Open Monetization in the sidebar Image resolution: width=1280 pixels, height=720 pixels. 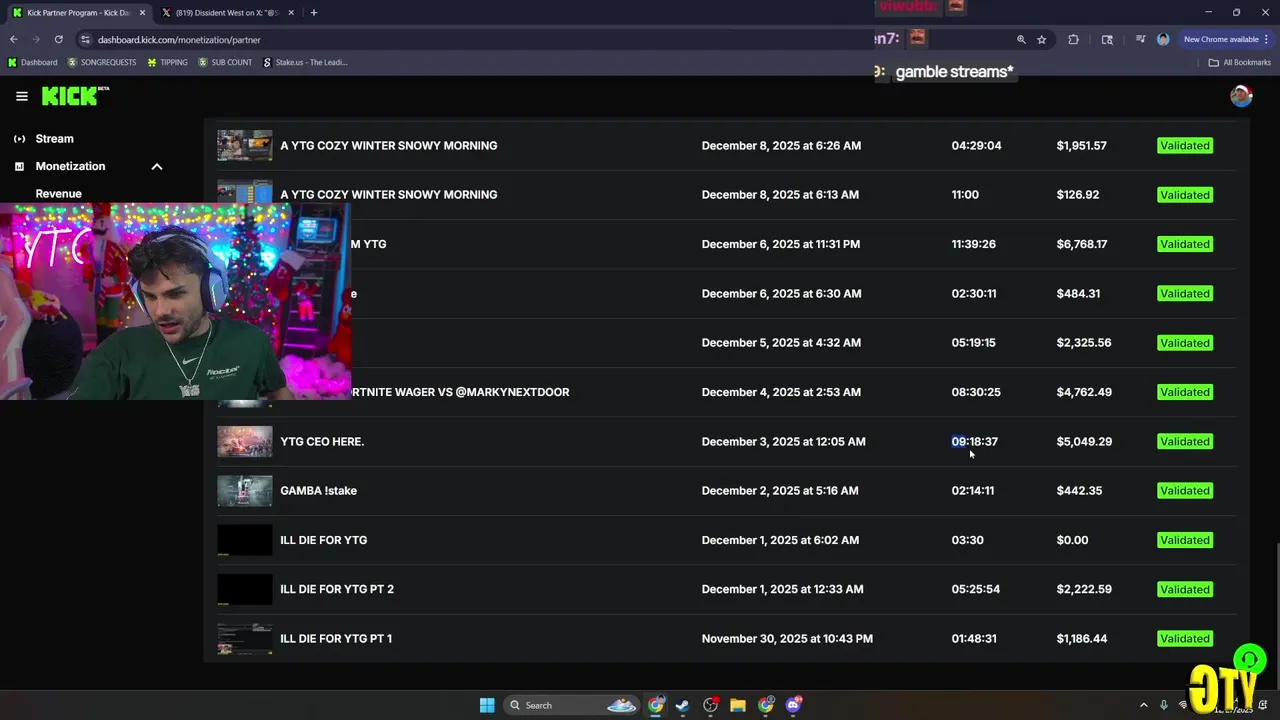pyautogui.click(x=70, y=166)
